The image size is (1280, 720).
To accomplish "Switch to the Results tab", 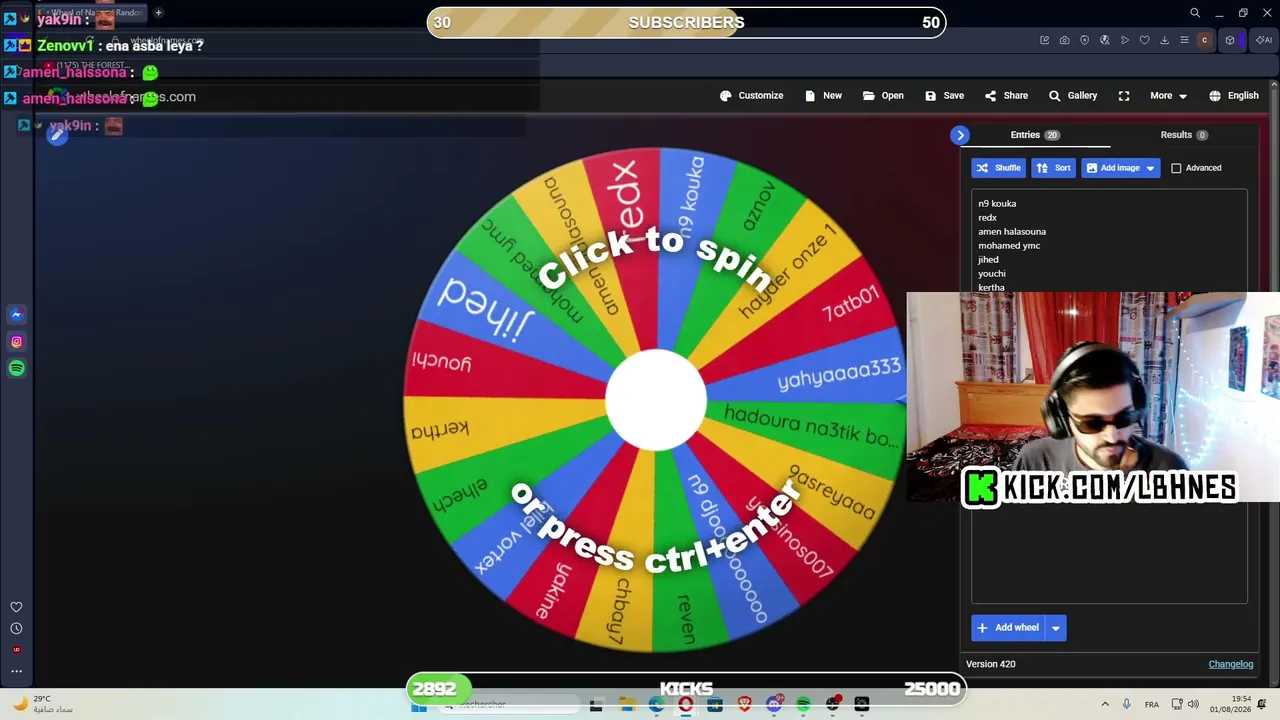I will [1184, 135].
